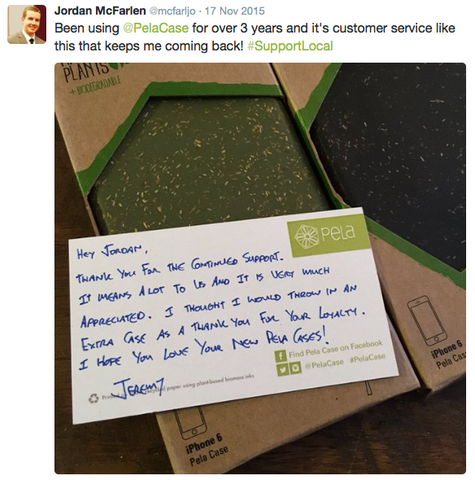The image size is (475, 480).
Task: Click the 17 Nov 2015 timestamp
Action: coord(235,11)
